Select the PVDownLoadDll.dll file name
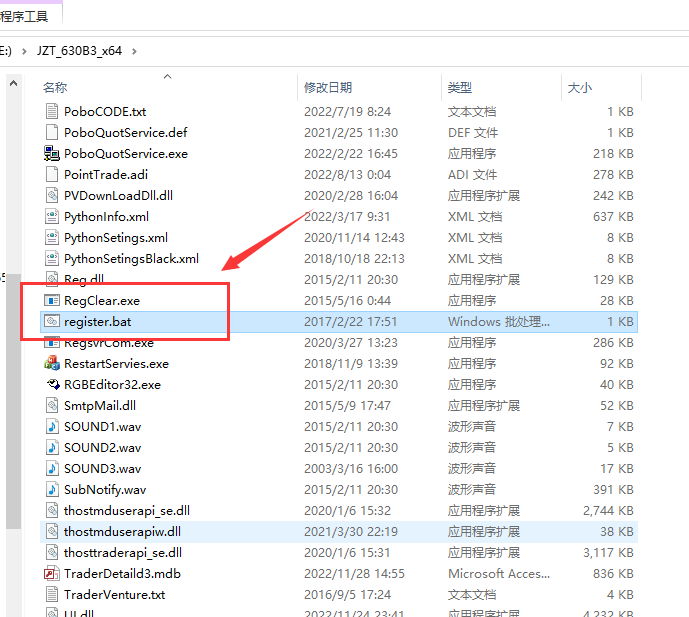The image size is (689, 617). coord(119,195)
